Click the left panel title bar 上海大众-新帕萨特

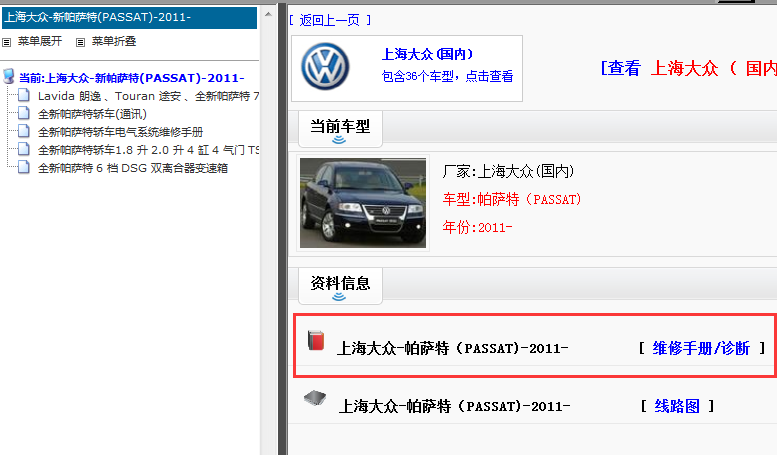(x=129, y=17)
